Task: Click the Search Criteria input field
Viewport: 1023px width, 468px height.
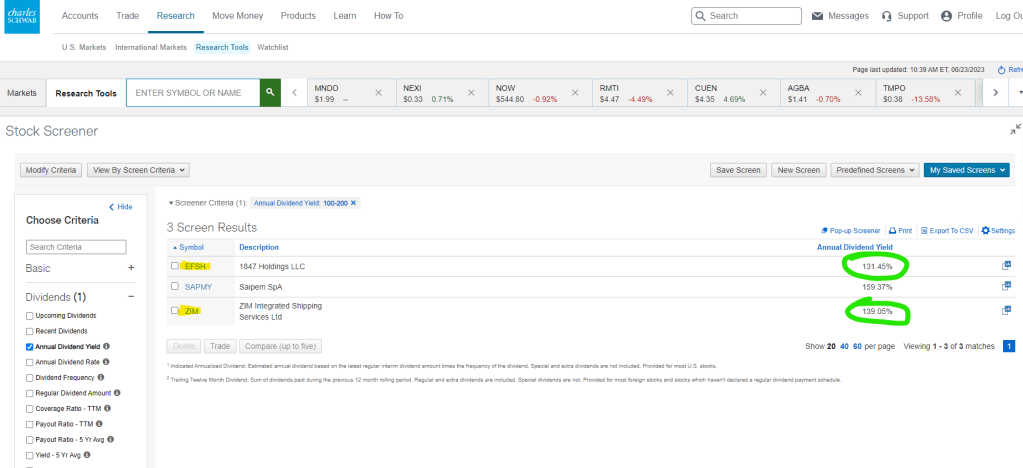Action: (x=76, y=247)
